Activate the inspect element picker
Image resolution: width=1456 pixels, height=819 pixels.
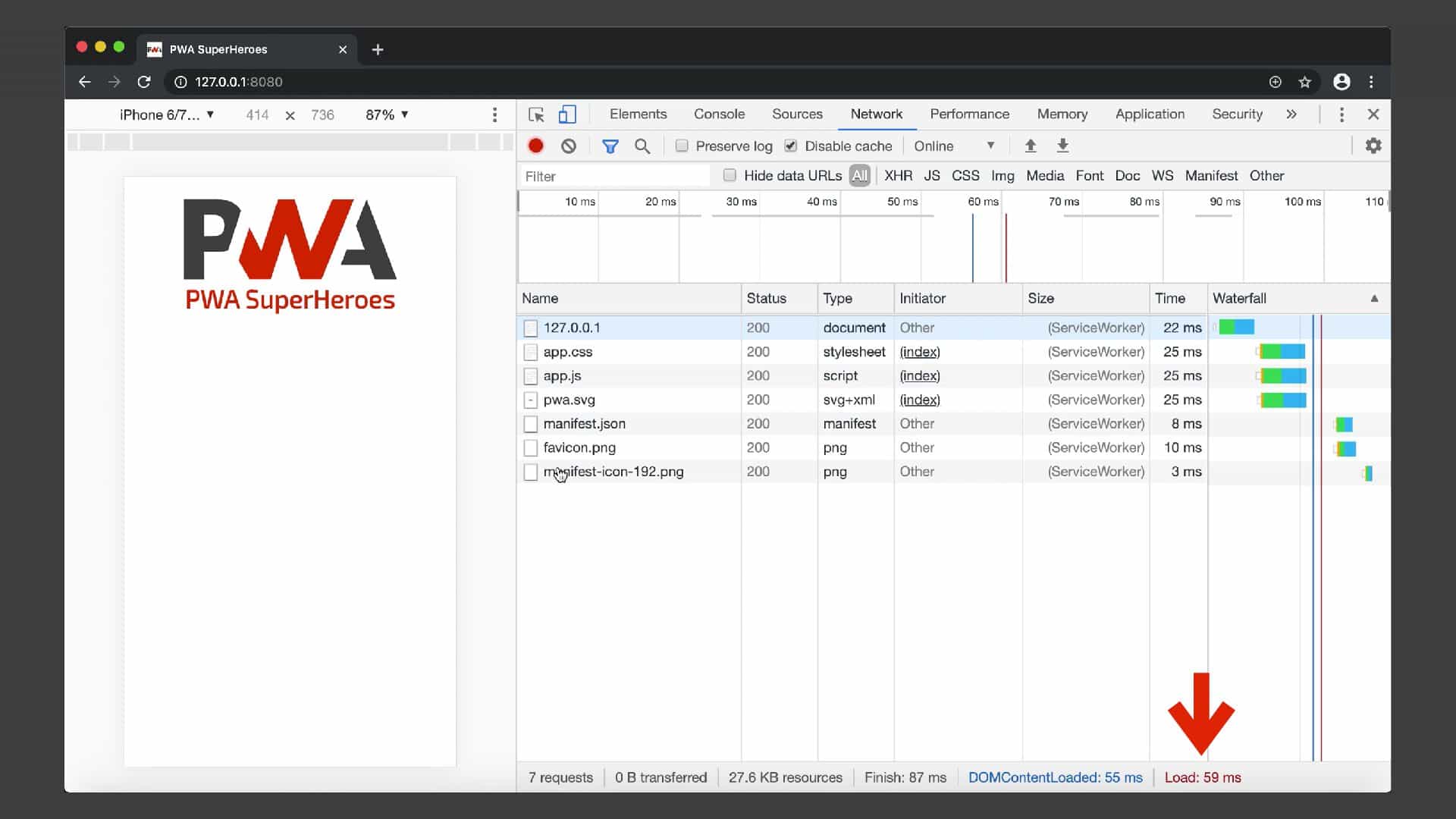pyautogui.click(x=536, y=115)
